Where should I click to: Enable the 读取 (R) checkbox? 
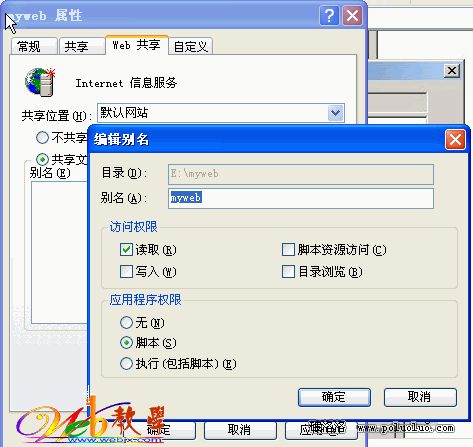[x=126, y=249]
